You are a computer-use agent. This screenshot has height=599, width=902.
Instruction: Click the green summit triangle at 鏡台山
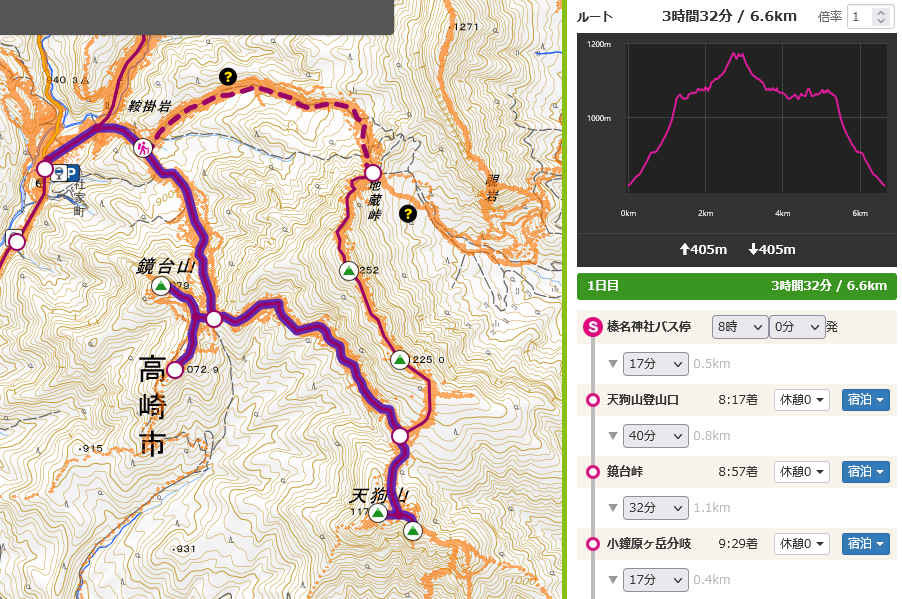click(160, 288)
